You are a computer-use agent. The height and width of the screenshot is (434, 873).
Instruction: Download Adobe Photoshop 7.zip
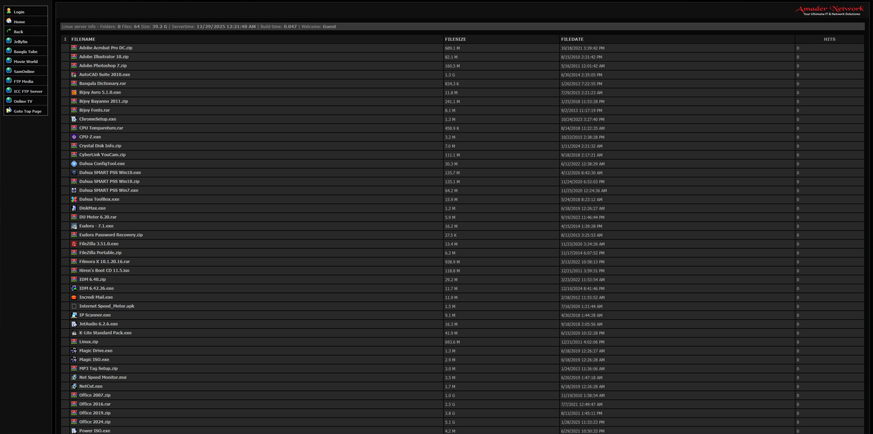[103, 66]
